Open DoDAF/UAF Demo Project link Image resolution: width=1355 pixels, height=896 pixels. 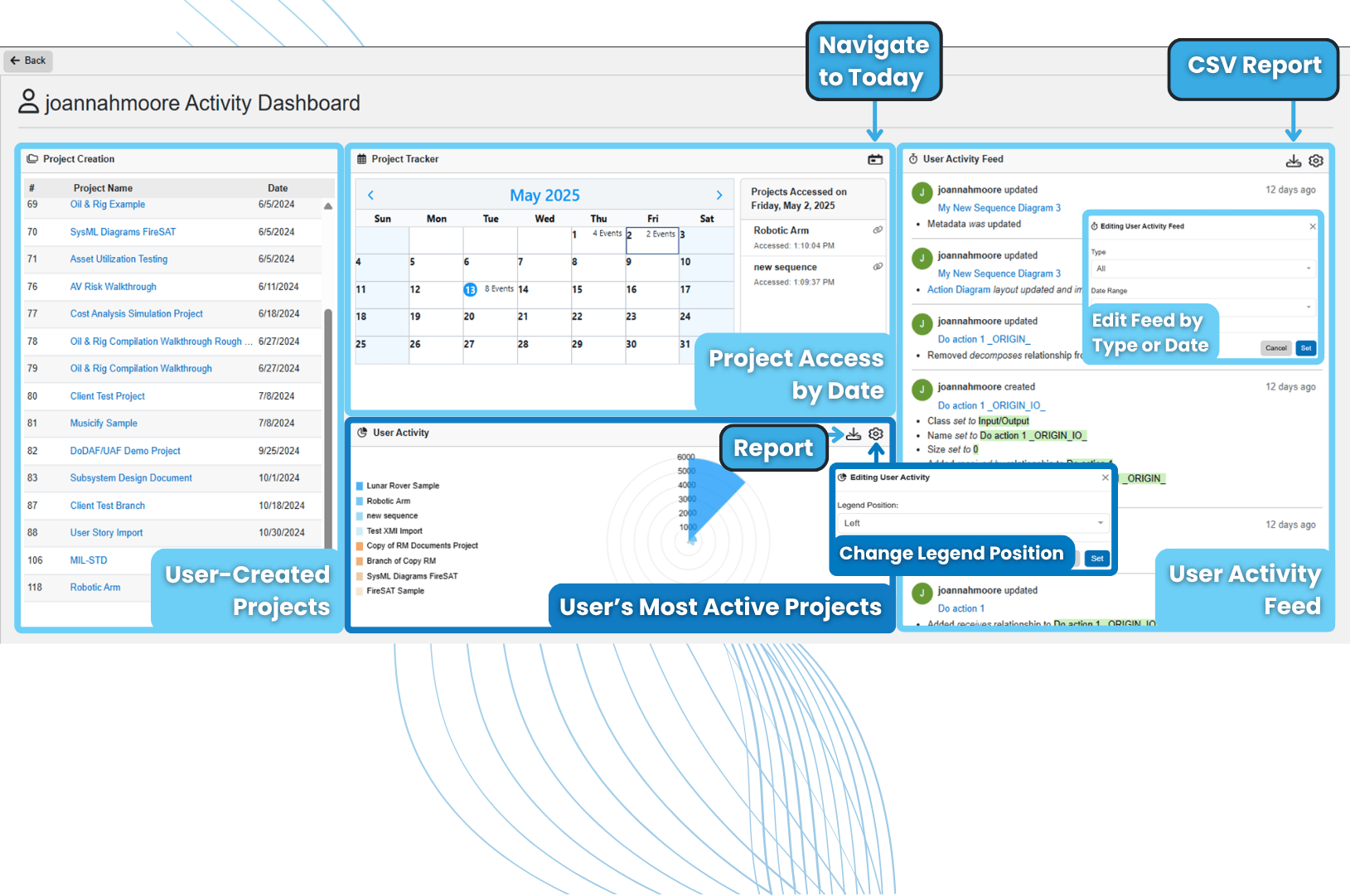pos(125,451)
